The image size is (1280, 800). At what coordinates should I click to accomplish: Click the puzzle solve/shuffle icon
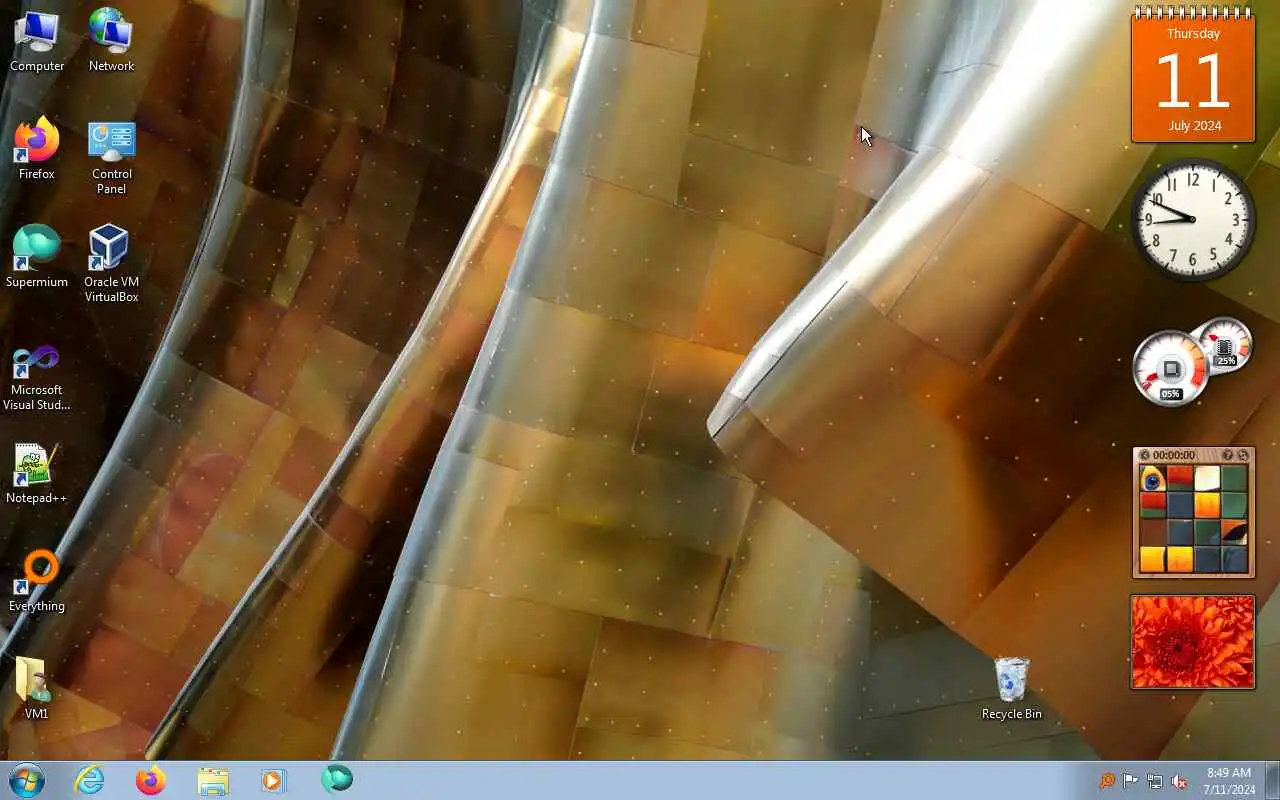click(1243, 455)
